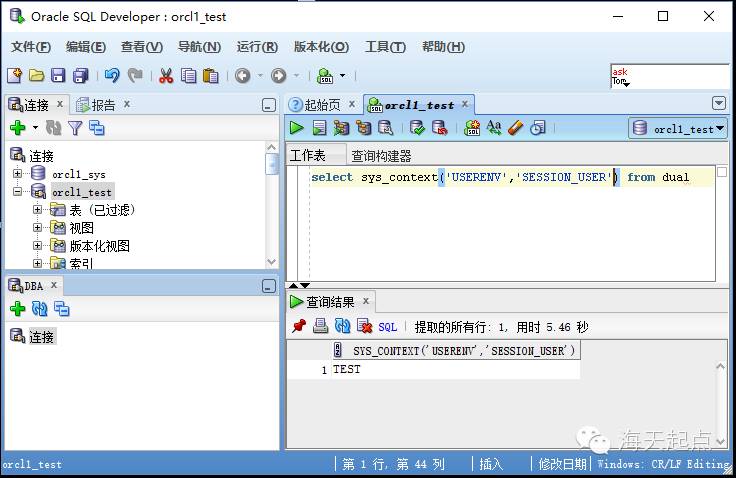Viewport: 736px width, 478px height.
Task: Click the Explain Plan icon
Action: pyautogui.click(x=341, y=128)
